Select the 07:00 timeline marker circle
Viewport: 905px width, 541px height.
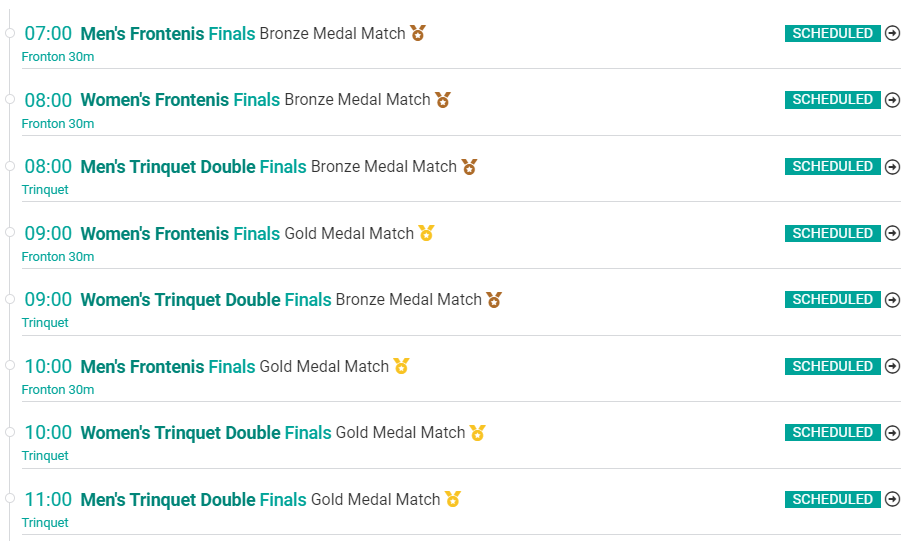click(10, 33)
